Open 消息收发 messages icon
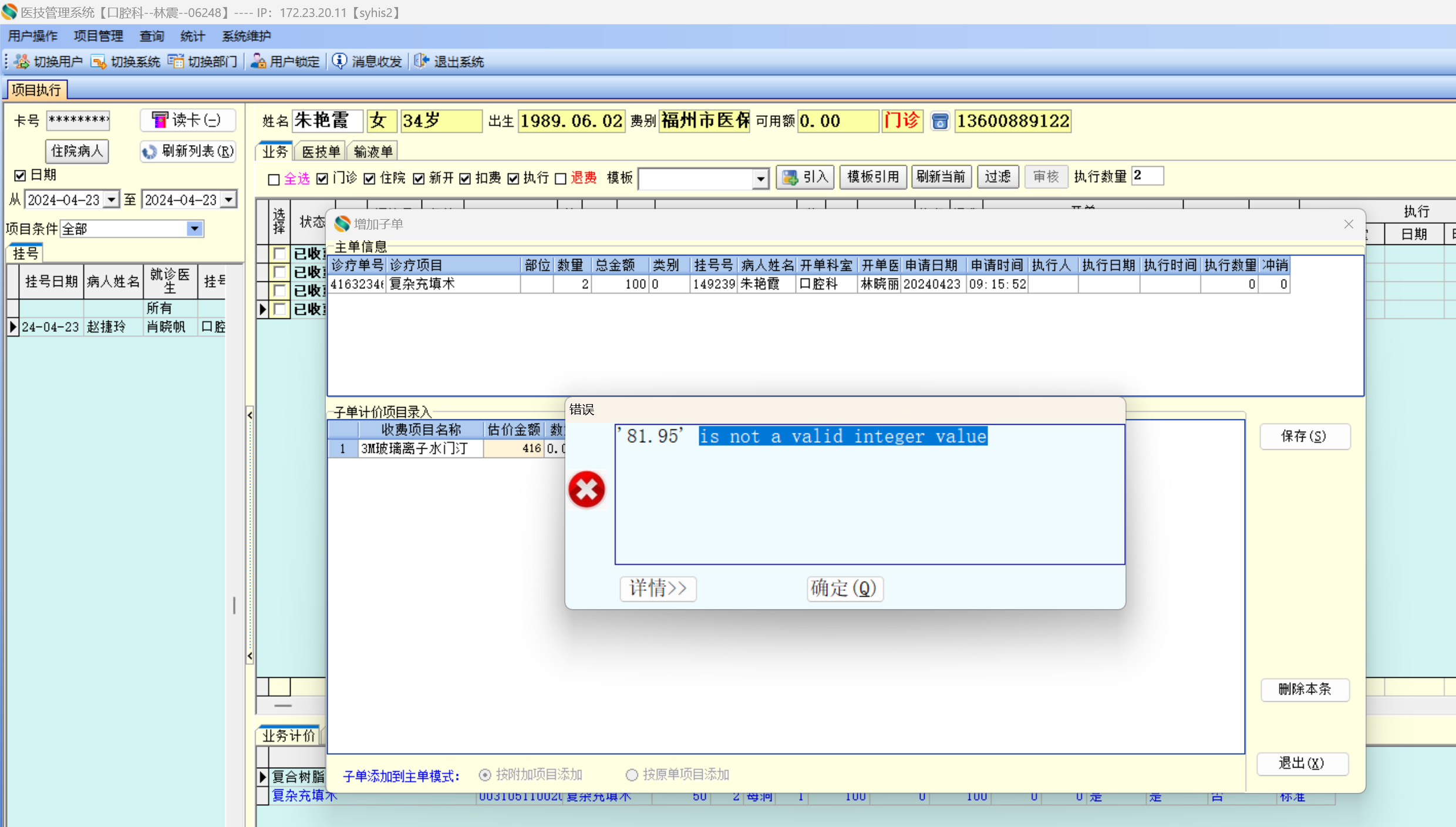 pyautogui.click(x=339, y=61)
